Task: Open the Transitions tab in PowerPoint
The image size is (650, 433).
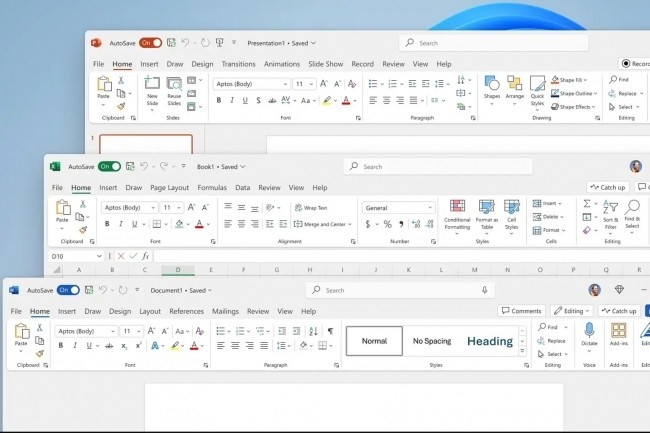Action: [x=238, y=64]
